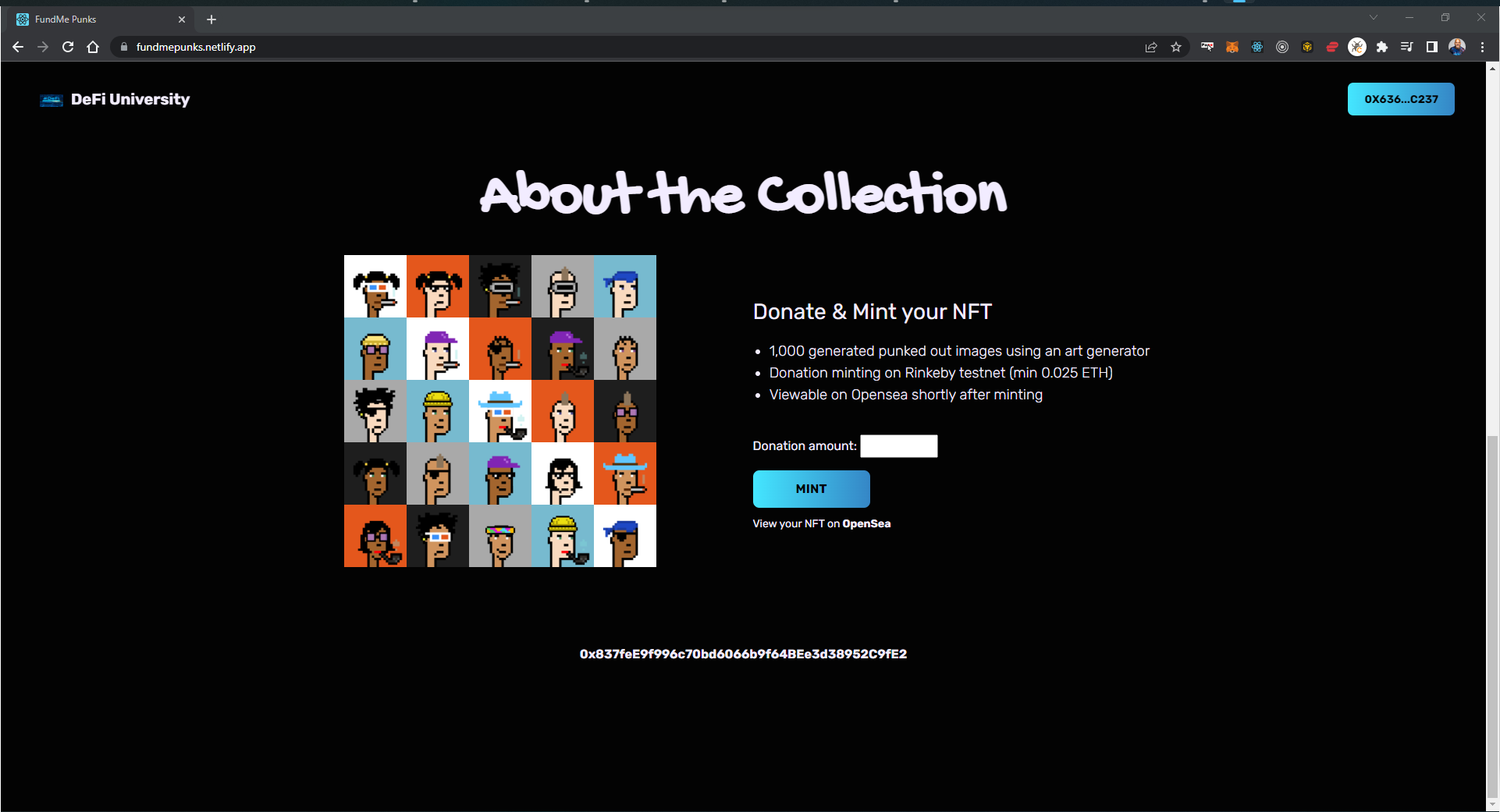Open the tab search dropdown chevron

coord(1374,17)
